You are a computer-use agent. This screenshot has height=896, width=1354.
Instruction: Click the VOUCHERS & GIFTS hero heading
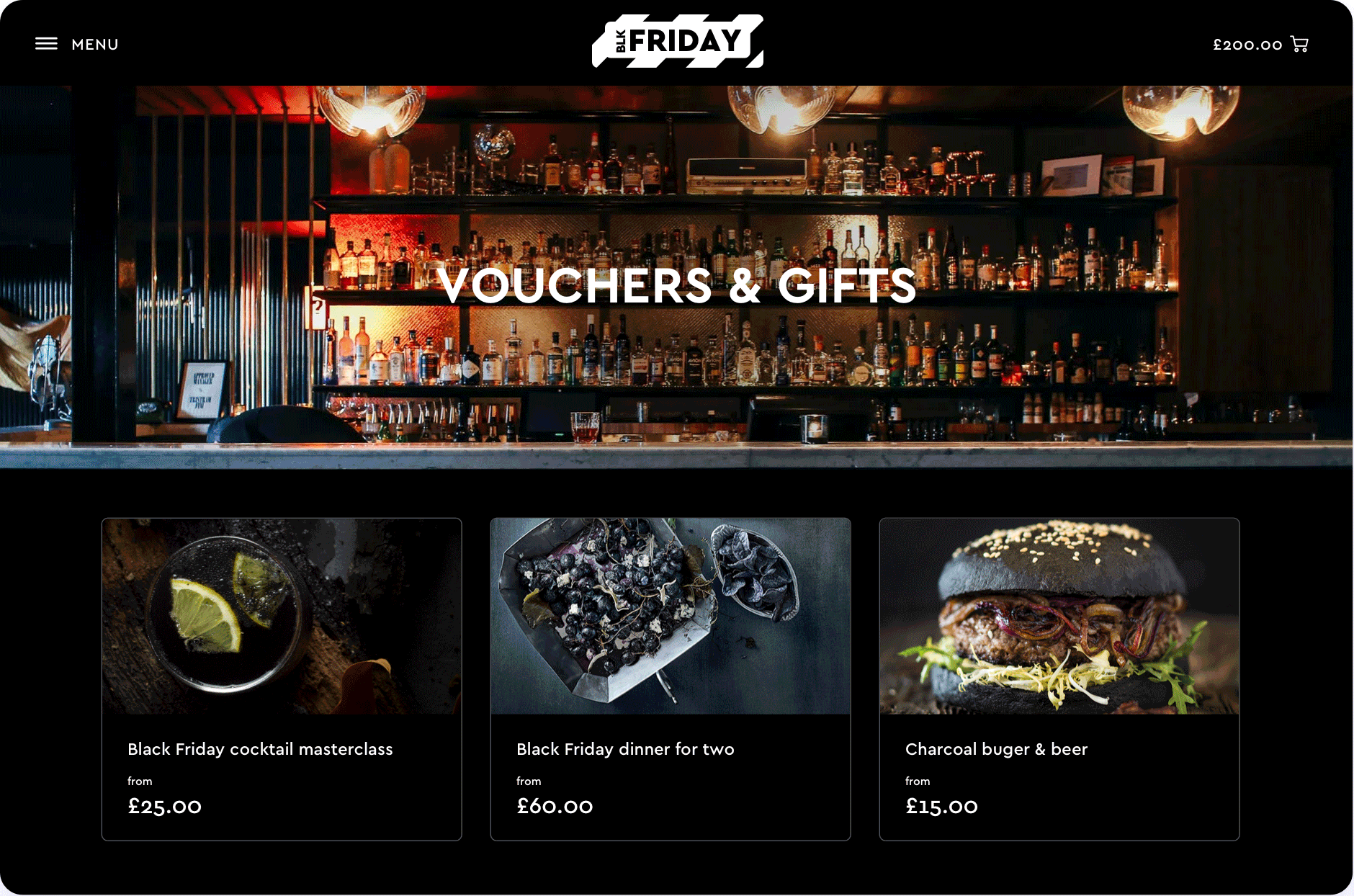[677, 286]
